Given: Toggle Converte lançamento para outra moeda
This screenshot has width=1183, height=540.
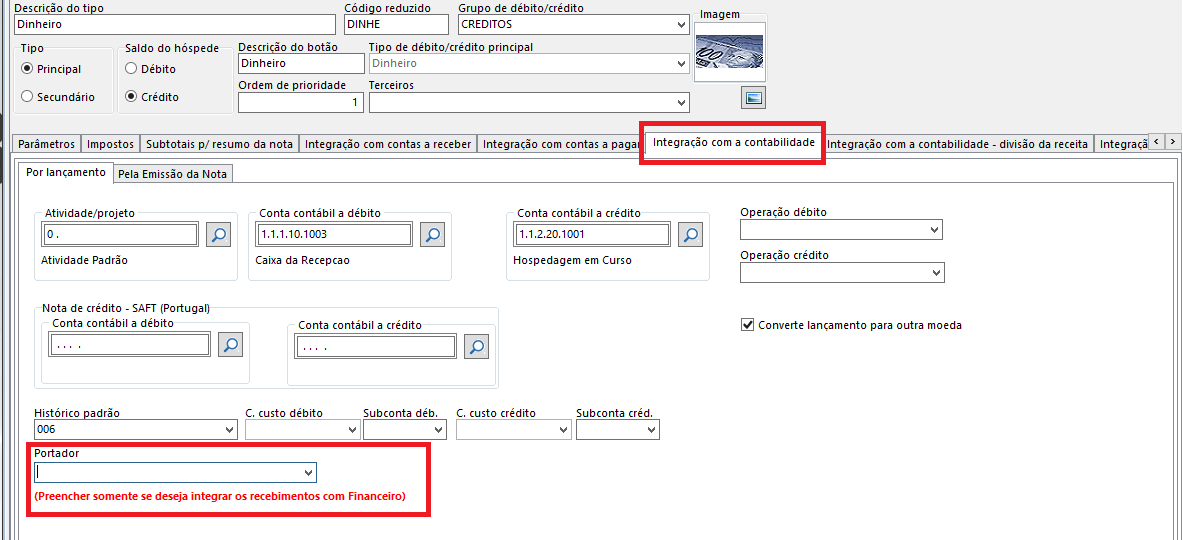Looking at the screenshot, I should click(x=748, y=325).
